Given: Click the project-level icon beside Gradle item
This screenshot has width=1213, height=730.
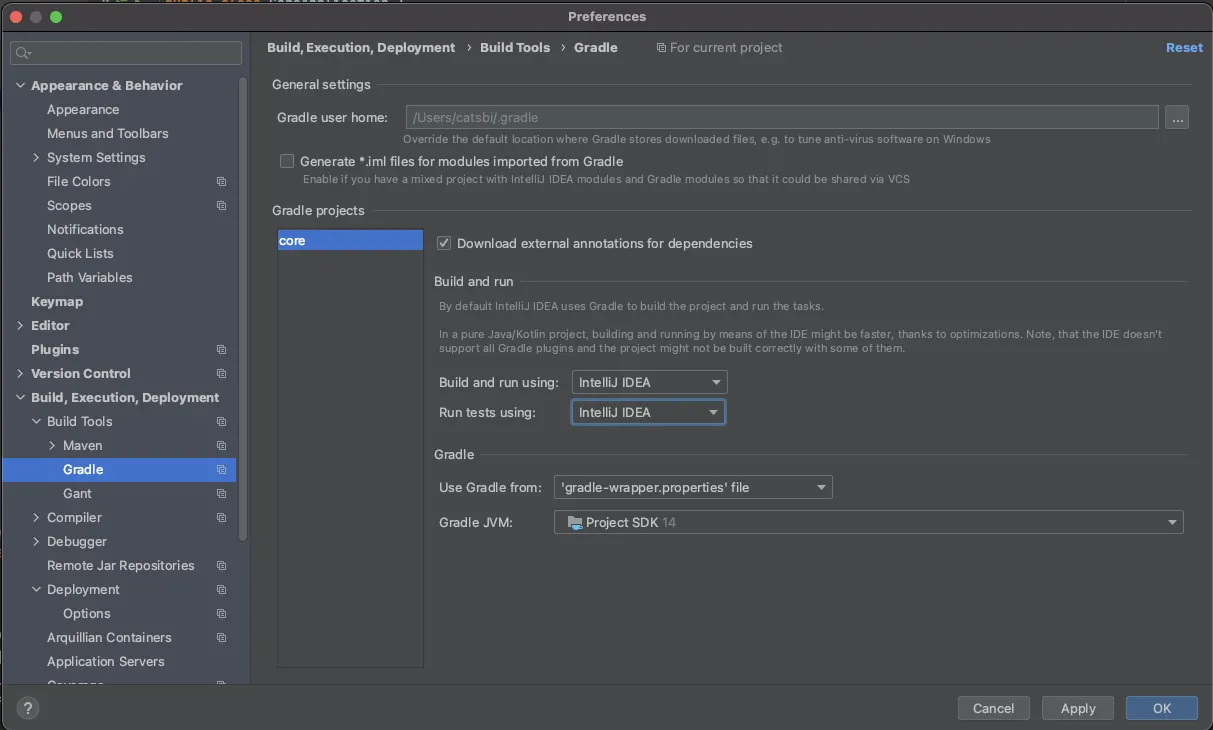Looking at the screenshot, I should pos(222,470).
